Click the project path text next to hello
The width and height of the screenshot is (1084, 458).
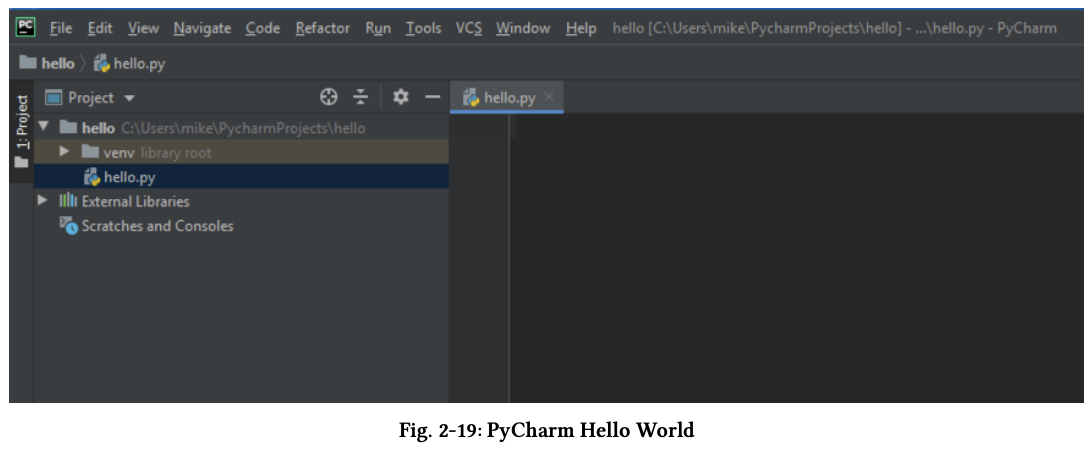pos(243,128)
